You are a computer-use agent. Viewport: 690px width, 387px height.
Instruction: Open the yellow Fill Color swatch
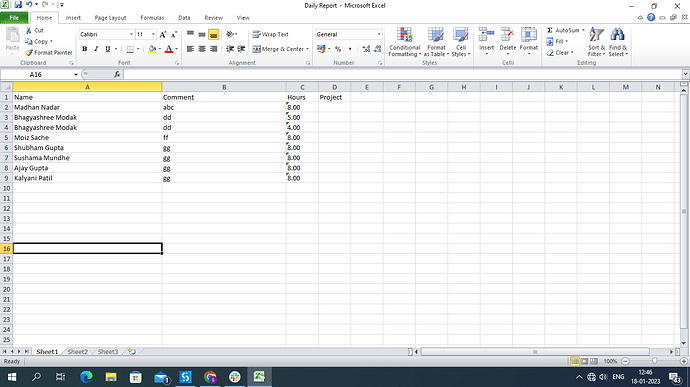(x=152, y=49)
